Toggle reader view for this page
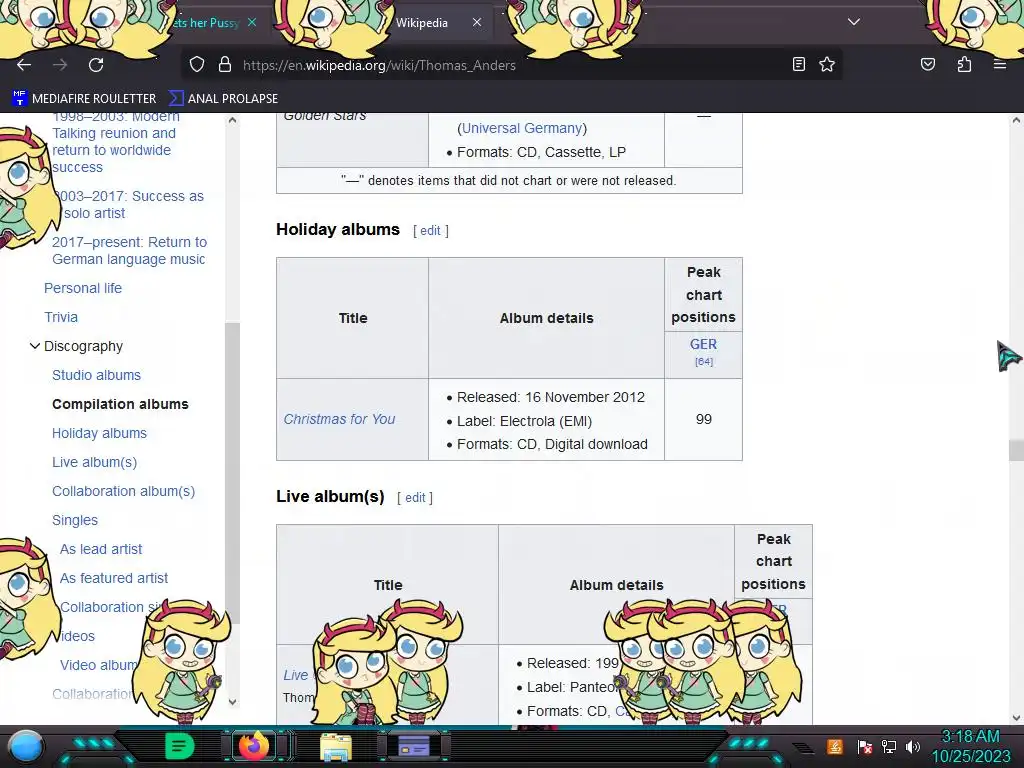 click(798, 64)
